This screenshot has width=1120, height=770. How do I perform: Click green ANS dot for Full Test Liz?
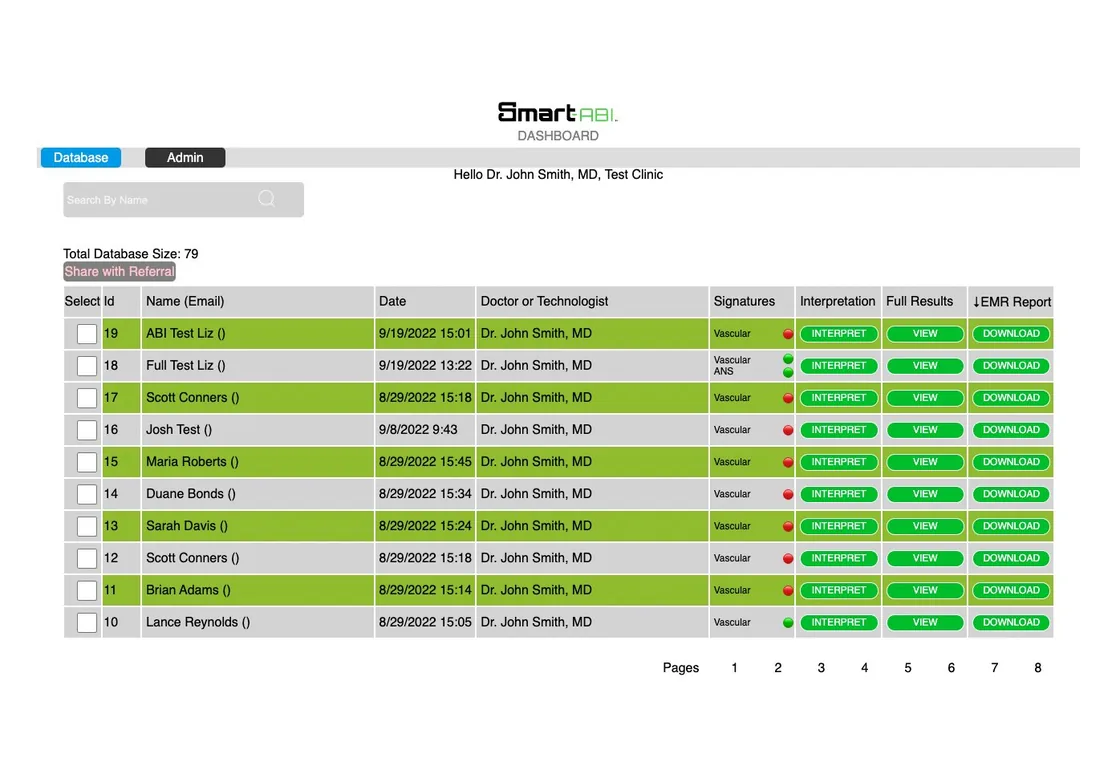(x=788, y=372)
